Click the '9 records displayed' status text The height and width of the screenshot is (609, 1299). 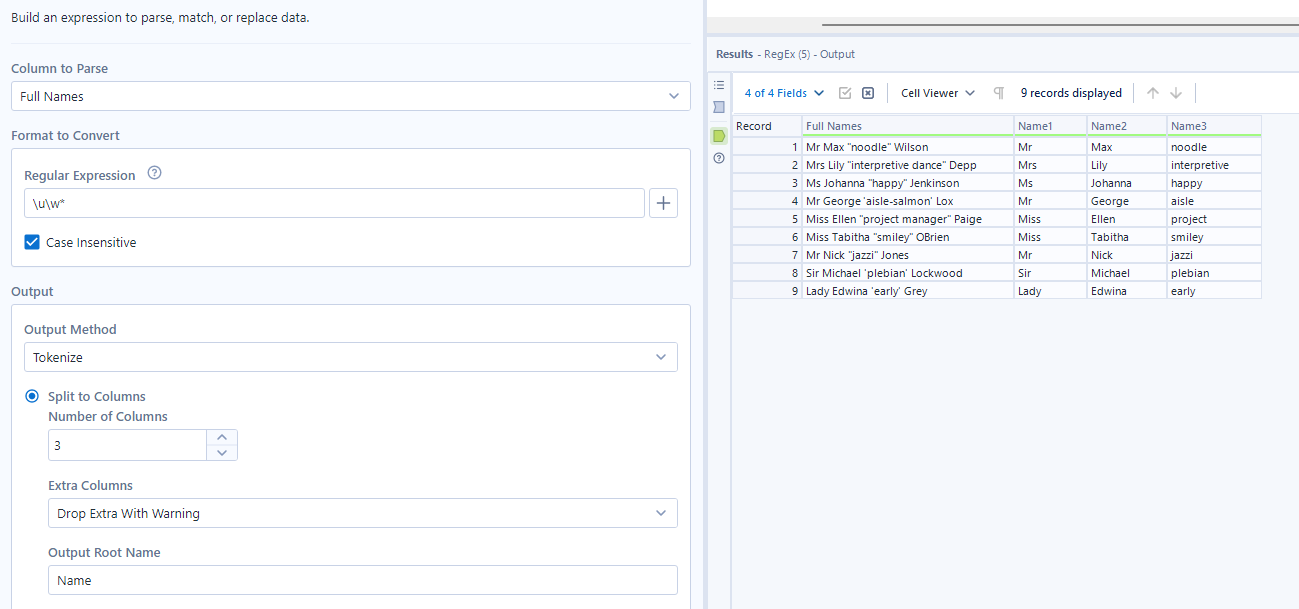[1071, 93]
